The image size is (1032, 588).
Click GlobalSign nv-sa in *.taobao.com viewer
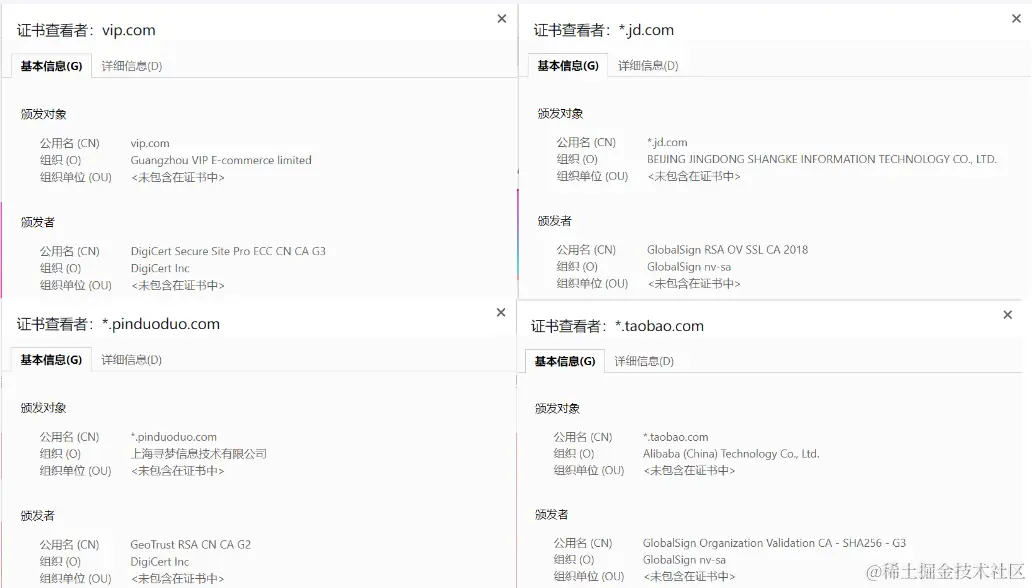tap(684, 560)
